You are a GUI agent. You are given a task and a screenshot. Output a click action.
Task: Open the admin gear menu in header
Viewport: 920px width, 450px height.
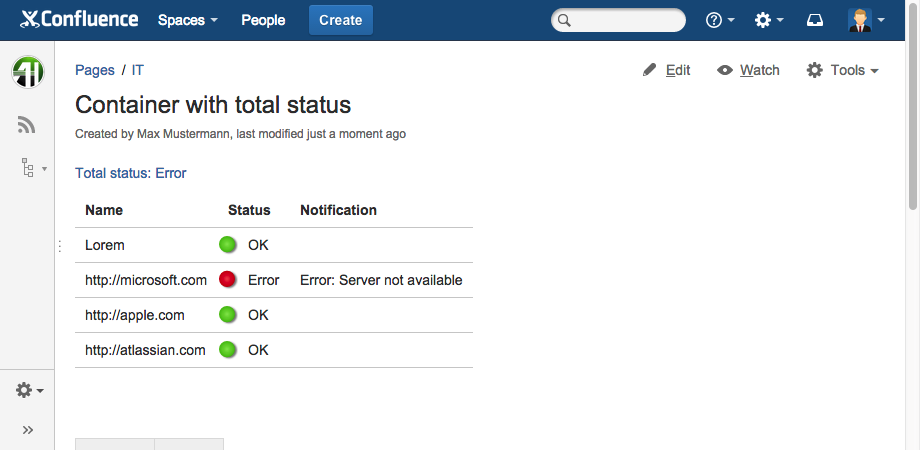[768, 20]
